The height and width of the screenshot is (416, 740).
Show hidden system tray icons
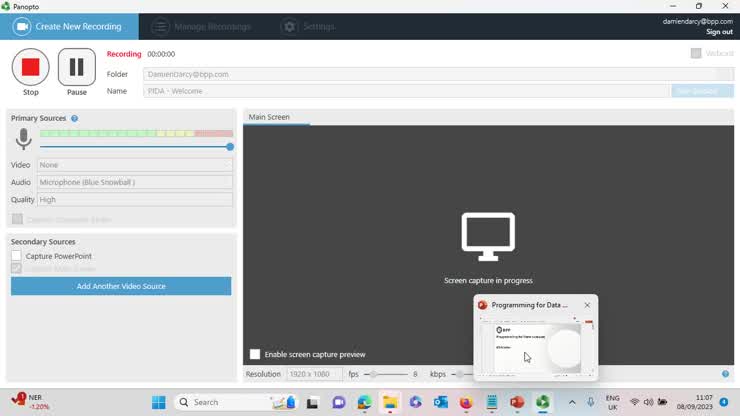[x=572, y=402]
